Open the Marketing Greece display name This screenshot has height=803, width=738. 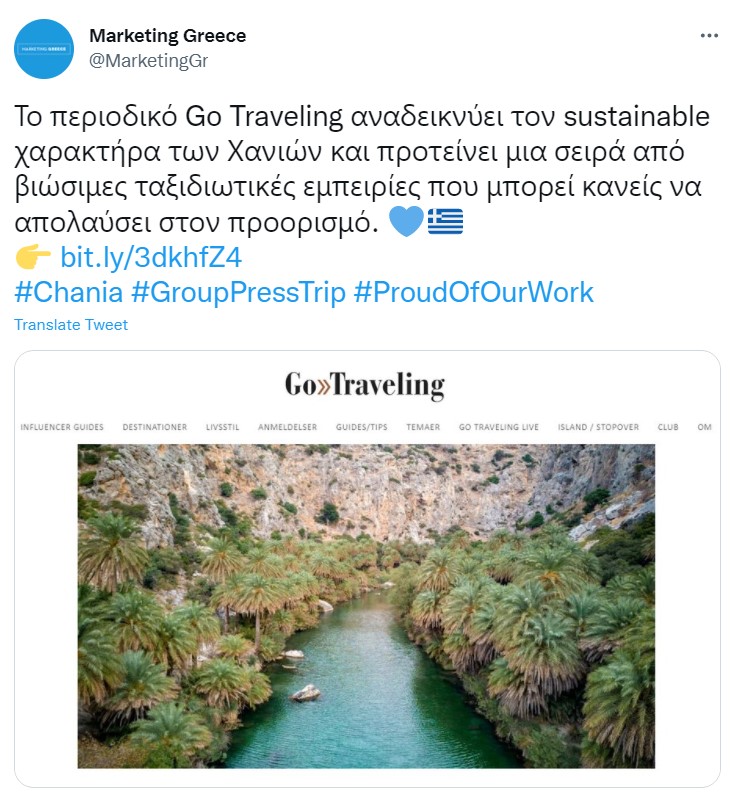coord(168,36)
